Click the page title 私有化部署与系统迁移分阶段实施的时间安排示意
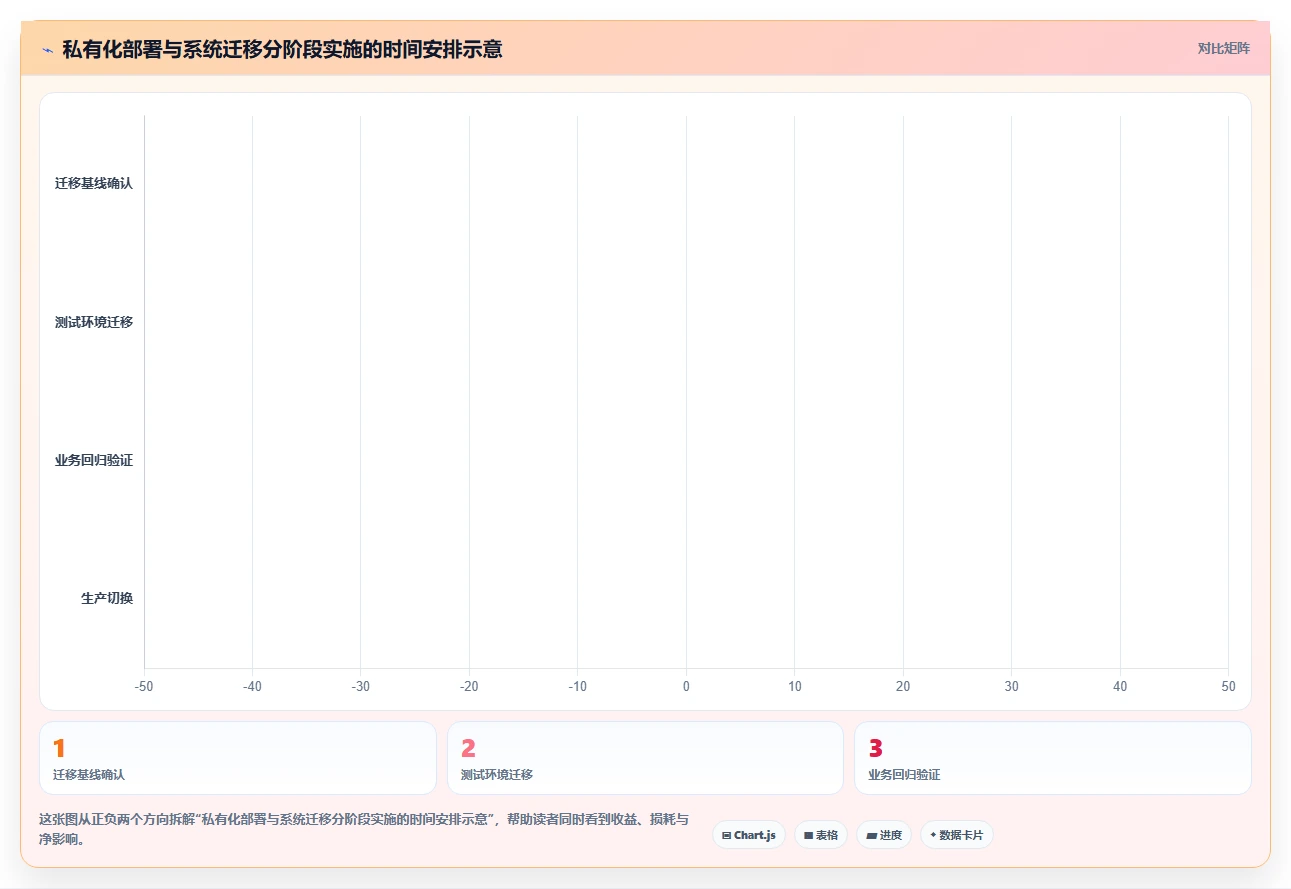 (282, 49)
